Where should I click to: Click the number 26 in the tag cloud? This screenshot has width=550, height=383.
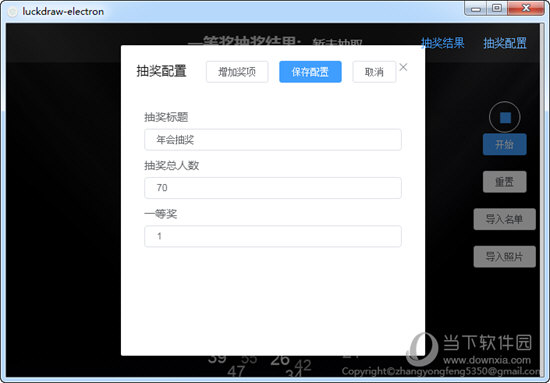coord(280,361)
